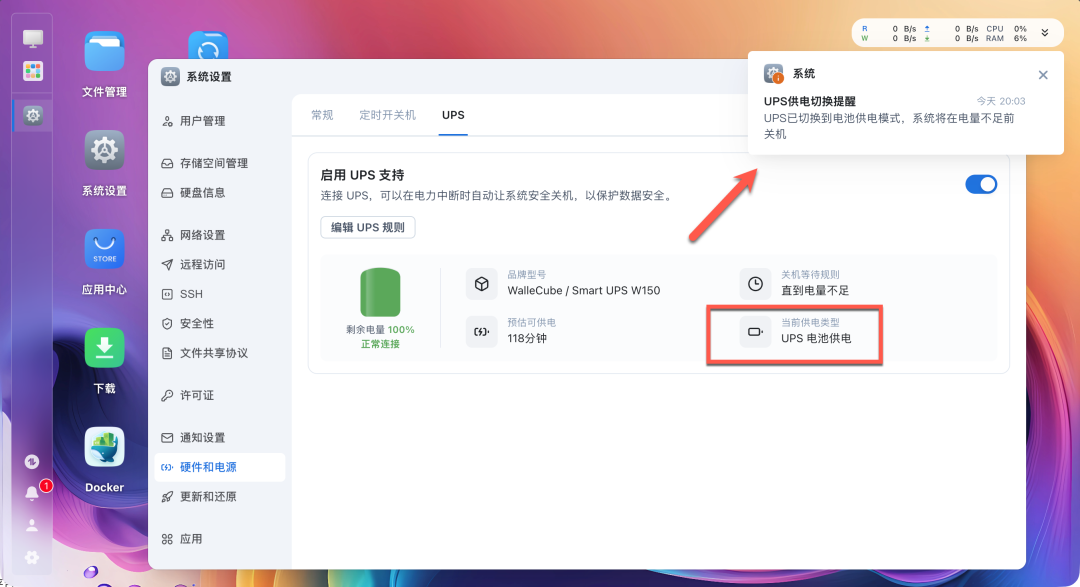Disable the 启用 UPS 支持 toggle
This screenshot has width=1080, height=587.
pos(981,184)
